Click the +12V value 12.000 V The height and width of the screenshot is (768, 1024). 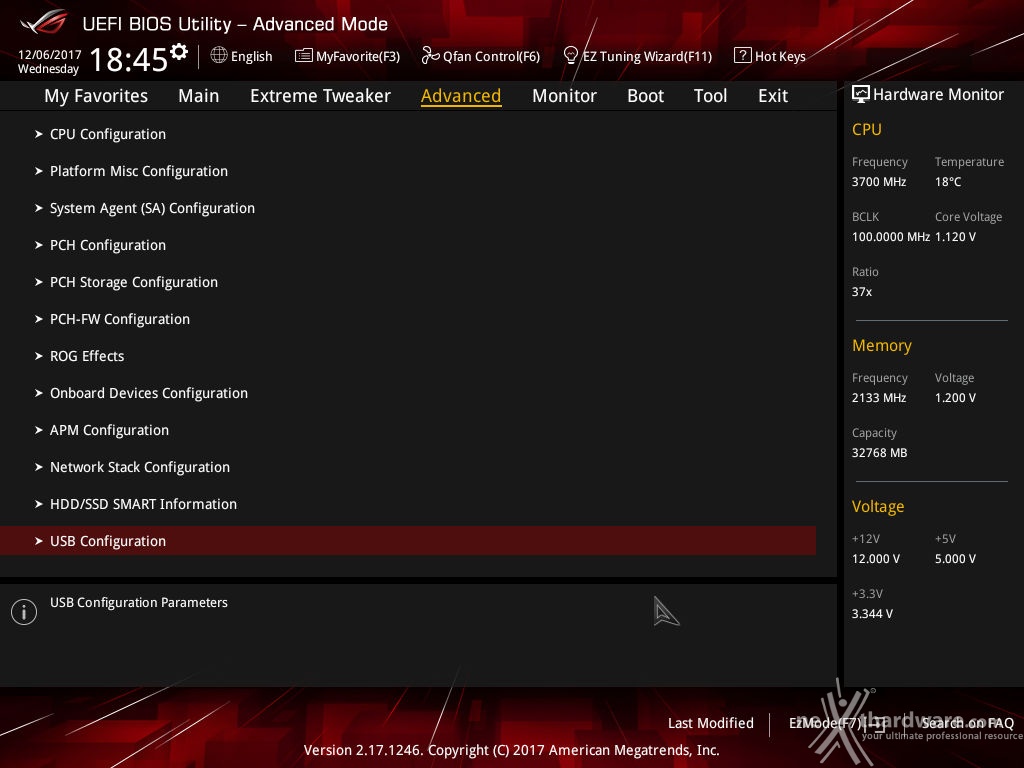[875, 559]
